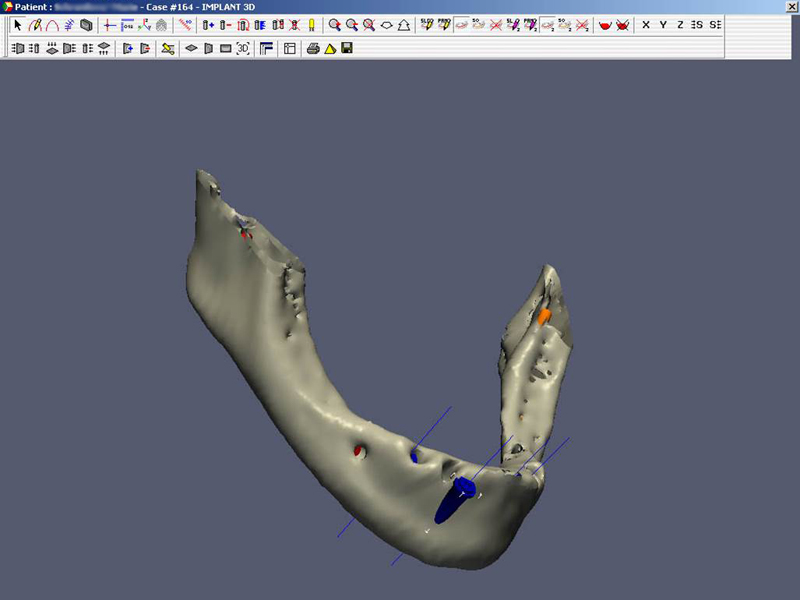Click the Z axis view button
Screen dimensions: 800x600
(x=680, y=24)
